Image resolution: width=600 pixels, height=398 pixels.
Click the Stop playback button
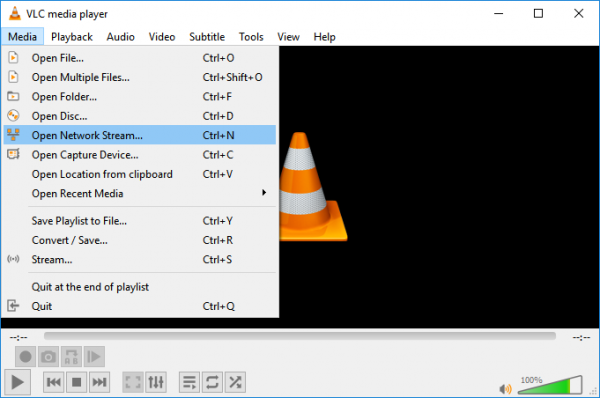77,382
